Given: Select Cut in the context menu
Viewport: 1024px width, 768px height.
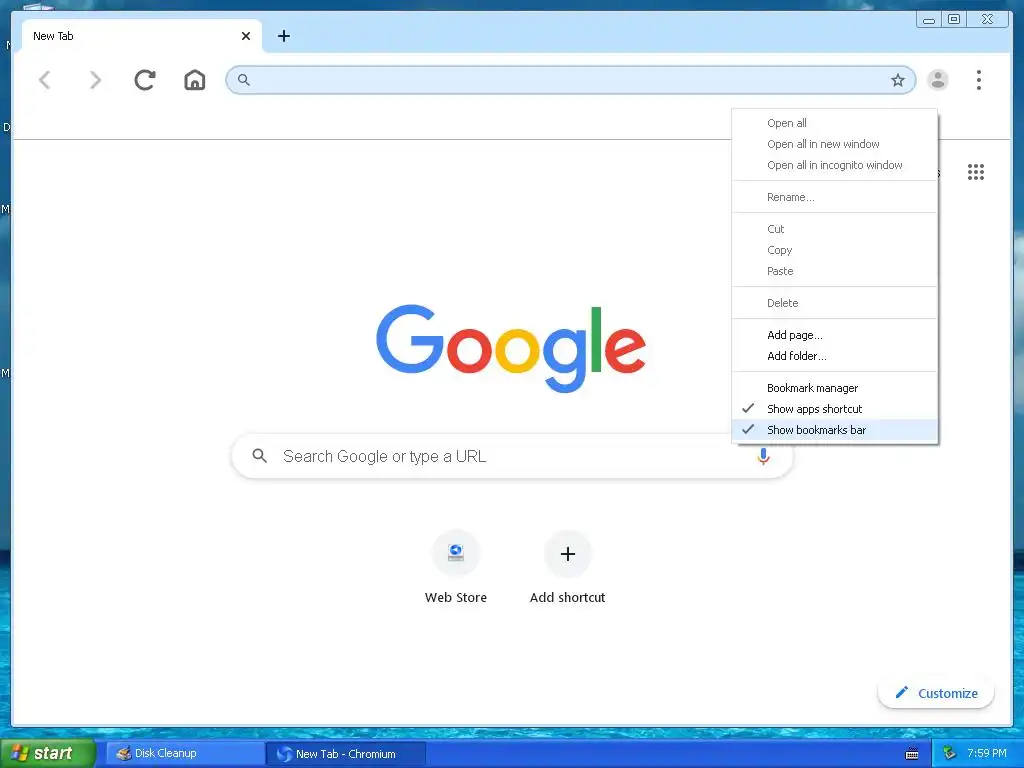Looking at the screenshot, I should coord(835,229).
